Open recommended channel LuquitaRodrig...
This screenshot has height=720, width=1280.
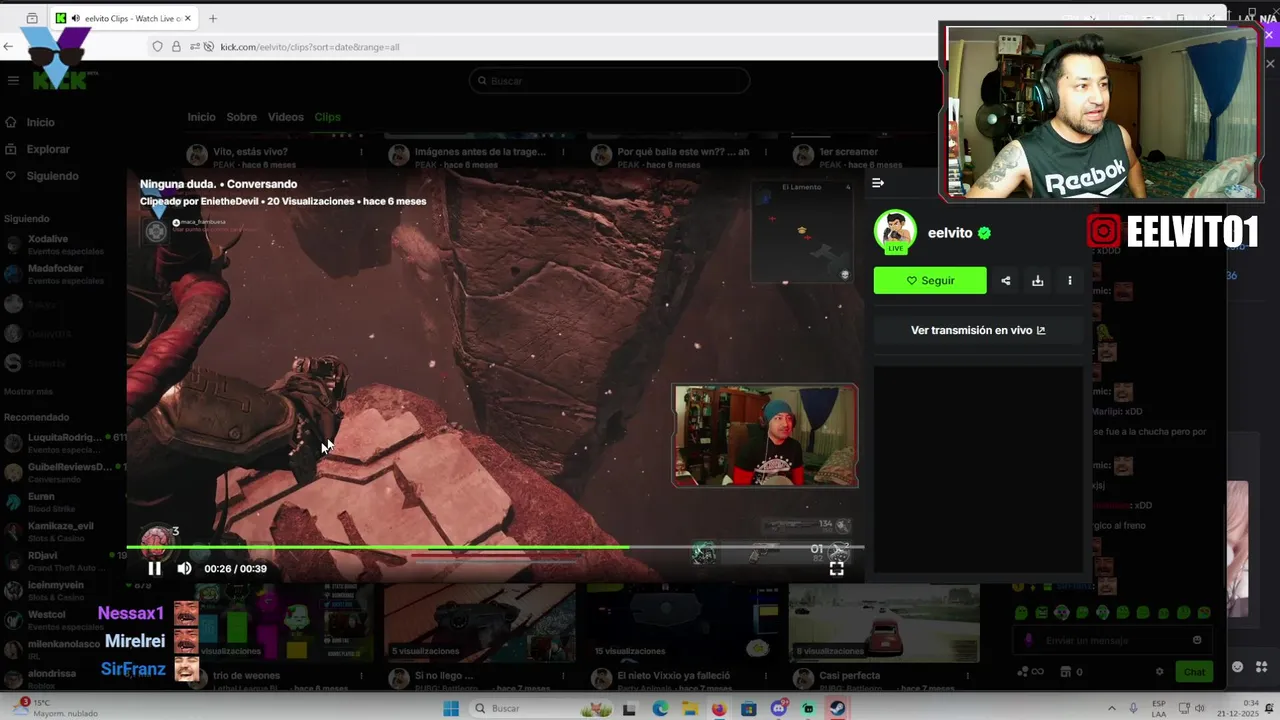62,443
